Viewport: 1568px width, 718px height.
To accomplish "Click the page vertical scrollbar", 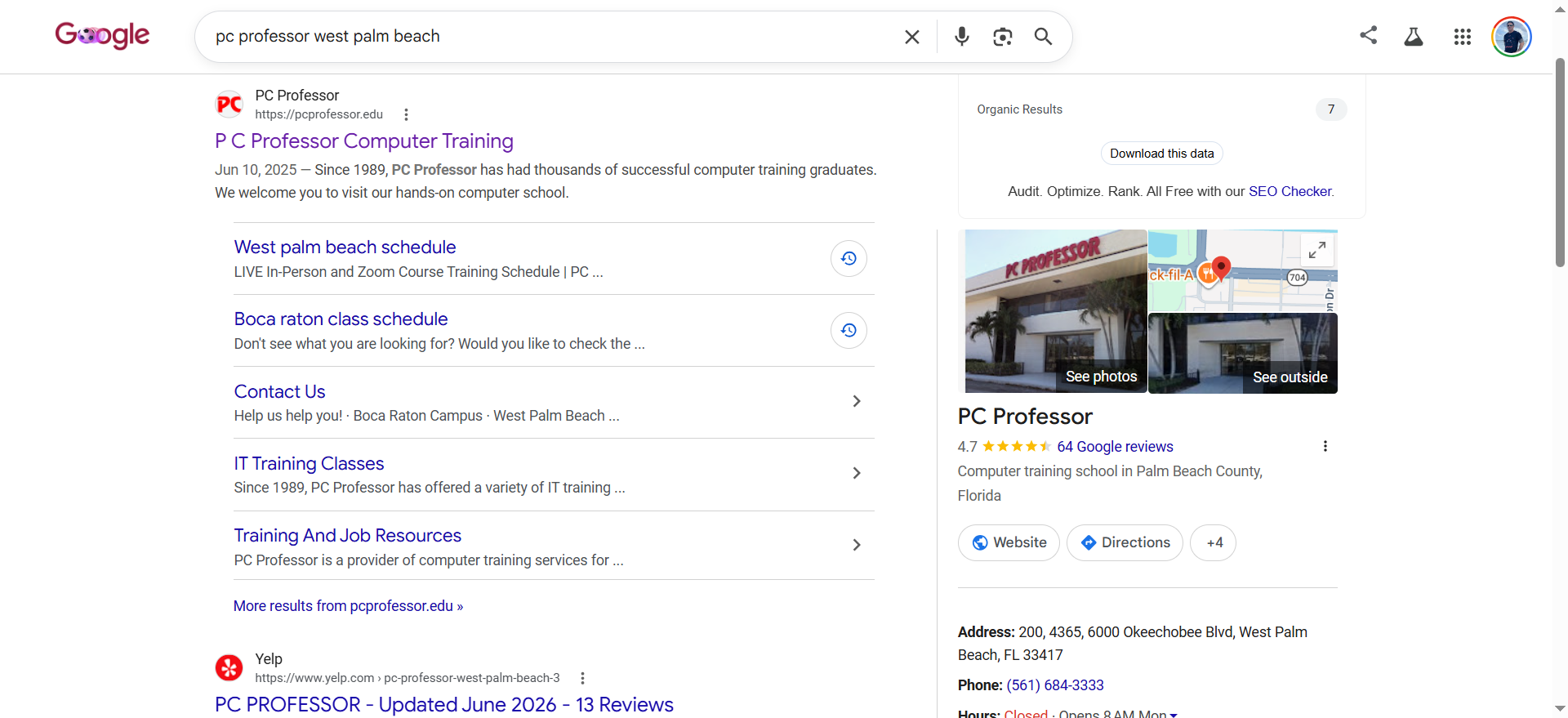I will point(1560,163).
